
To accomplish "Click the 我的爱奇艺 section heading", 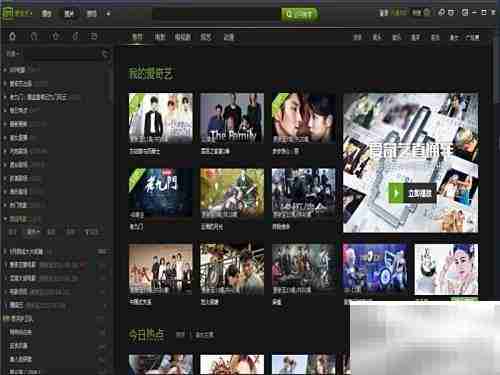I will pos(151,73).
